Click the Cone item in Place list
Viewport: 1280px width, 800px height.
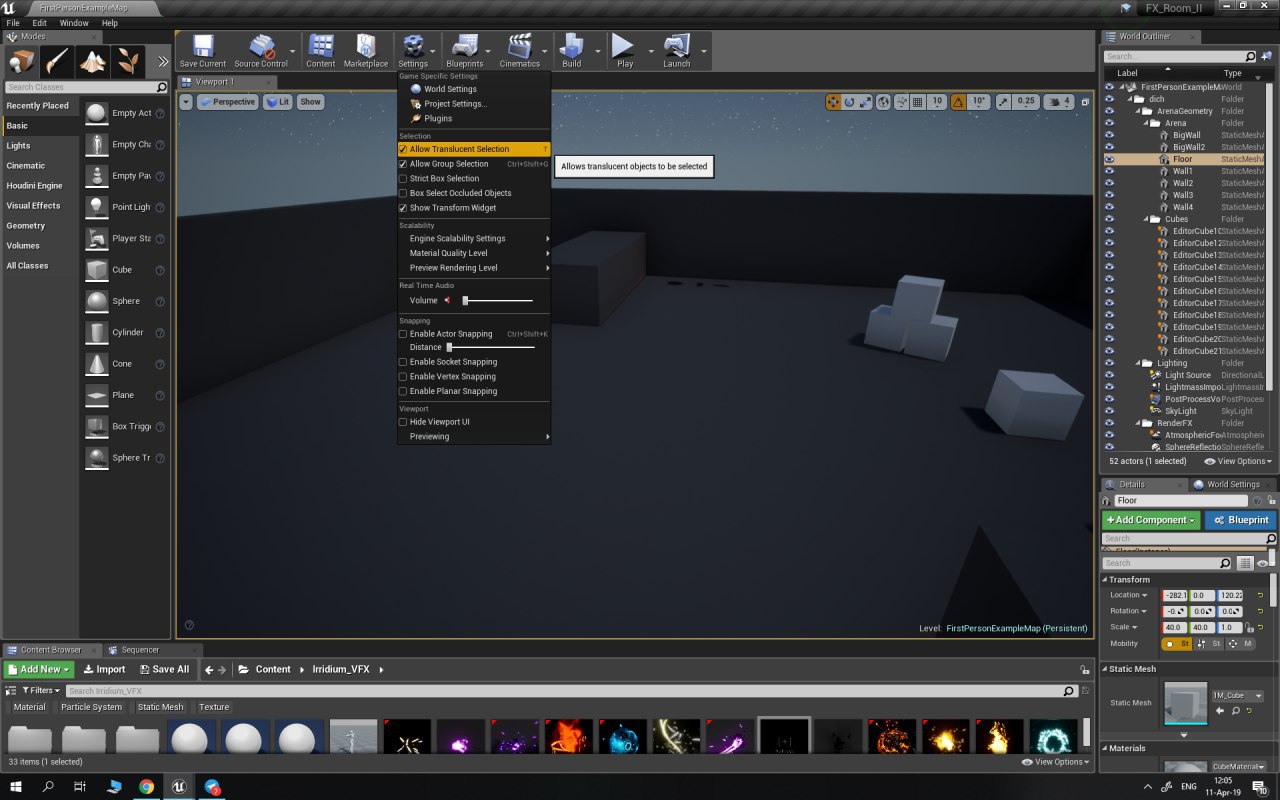click(x=122, y=364)
